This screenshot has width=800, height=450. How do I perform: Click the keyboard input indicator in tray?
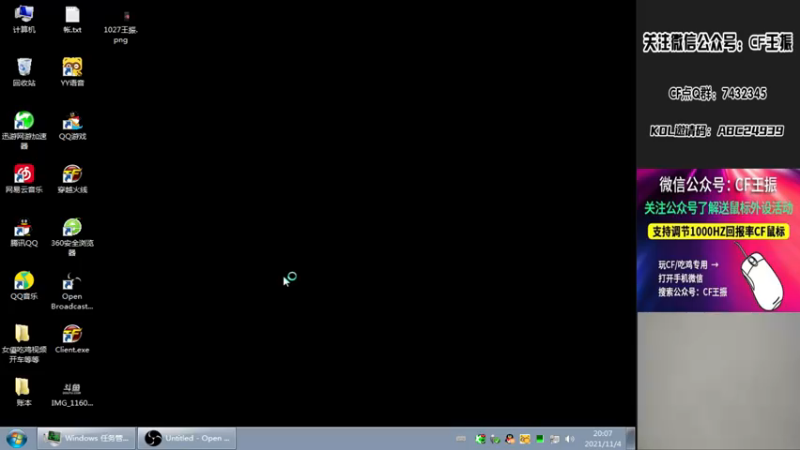461,439
